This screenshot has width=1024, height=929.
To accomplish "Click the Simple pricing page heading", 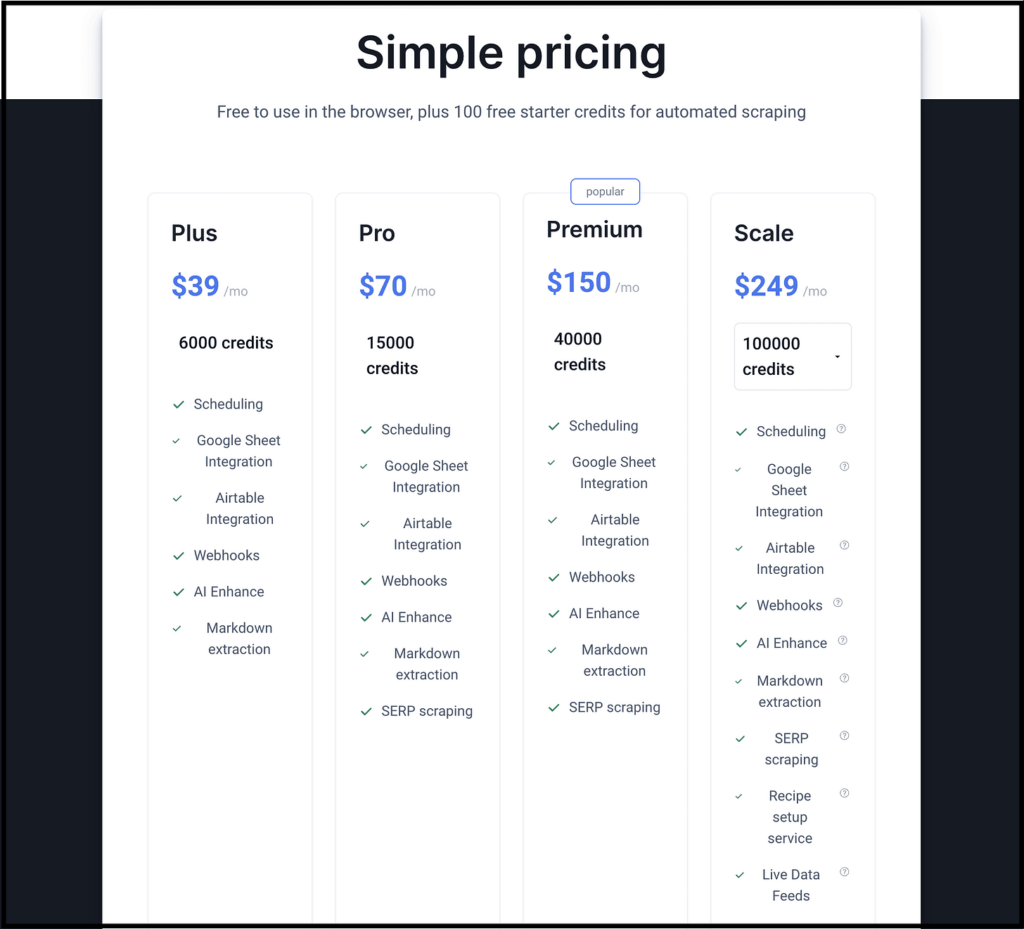I will (x=511, y=54).
